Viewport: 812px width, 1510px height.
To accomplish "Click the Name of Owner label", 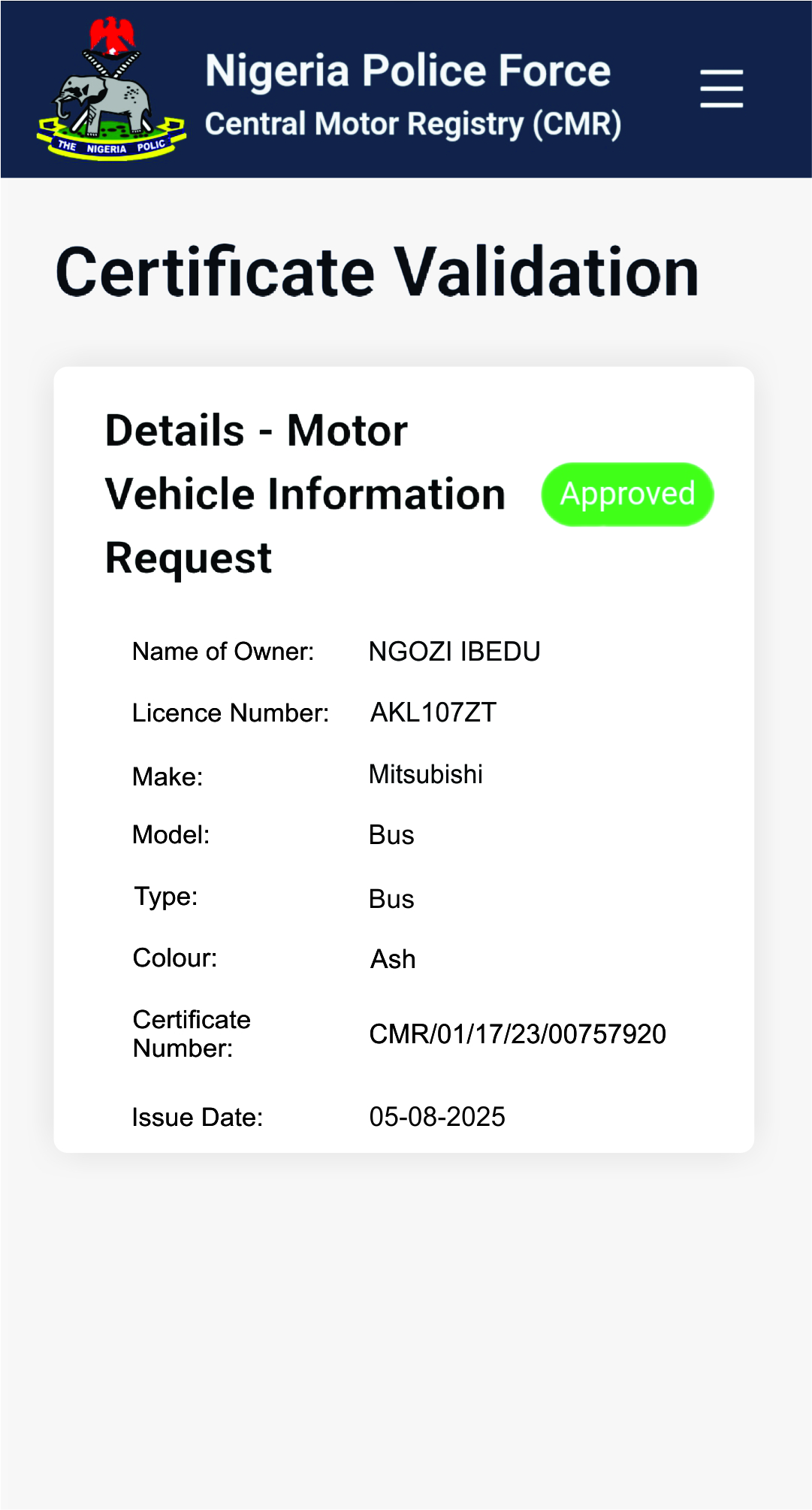I will coord(223,652).
